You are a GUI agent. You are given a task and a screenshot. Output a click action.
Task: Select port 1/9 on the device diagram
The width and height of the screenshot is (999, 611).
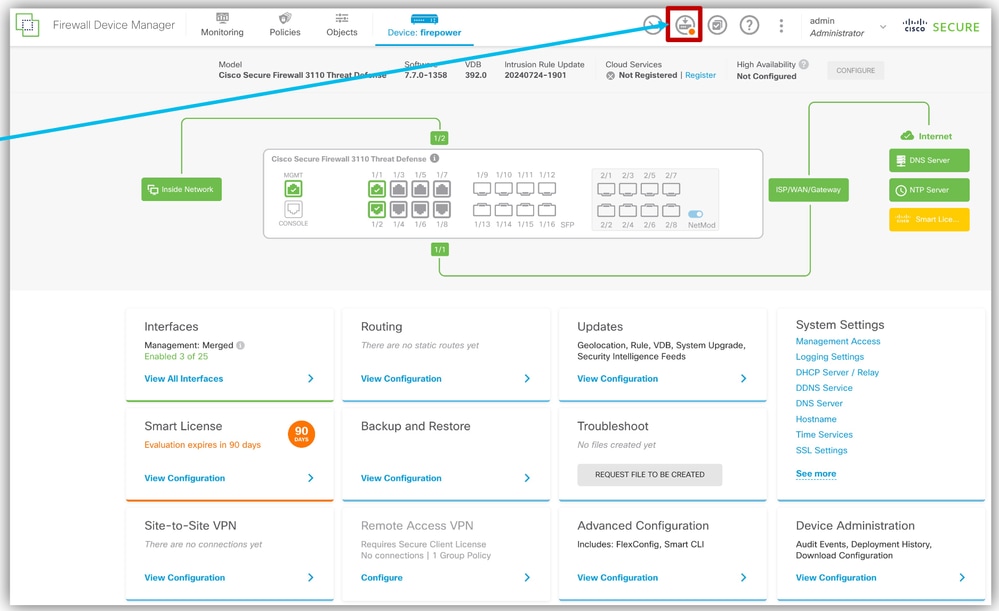click(482, 189)
